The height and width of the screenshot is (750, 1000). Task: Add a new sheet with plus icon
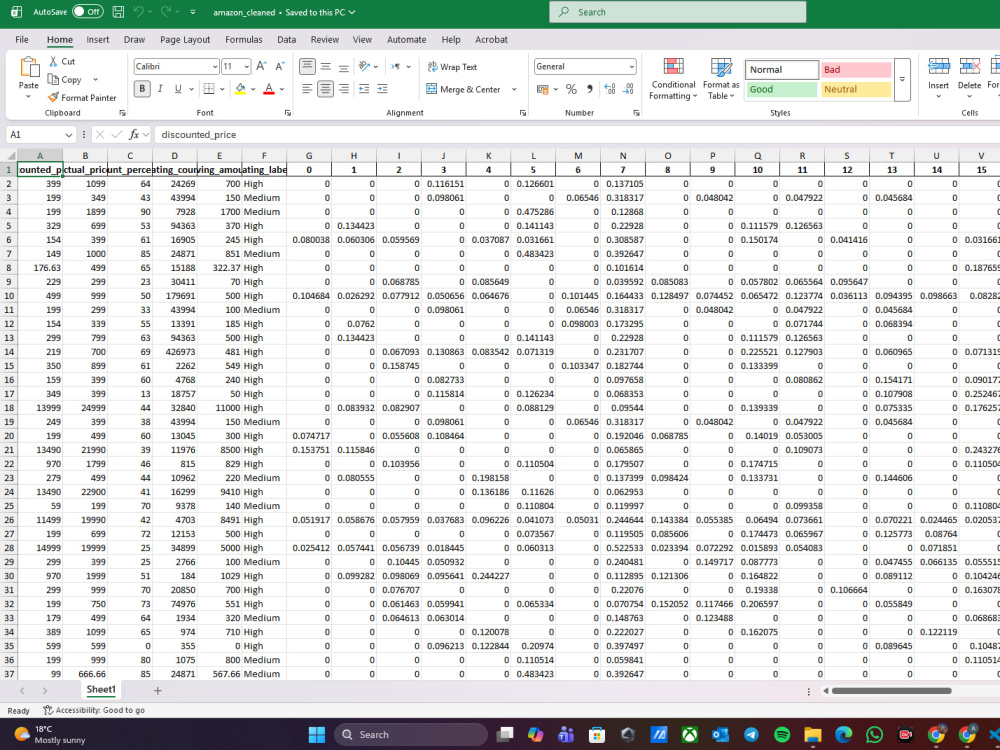pos(158,690)
